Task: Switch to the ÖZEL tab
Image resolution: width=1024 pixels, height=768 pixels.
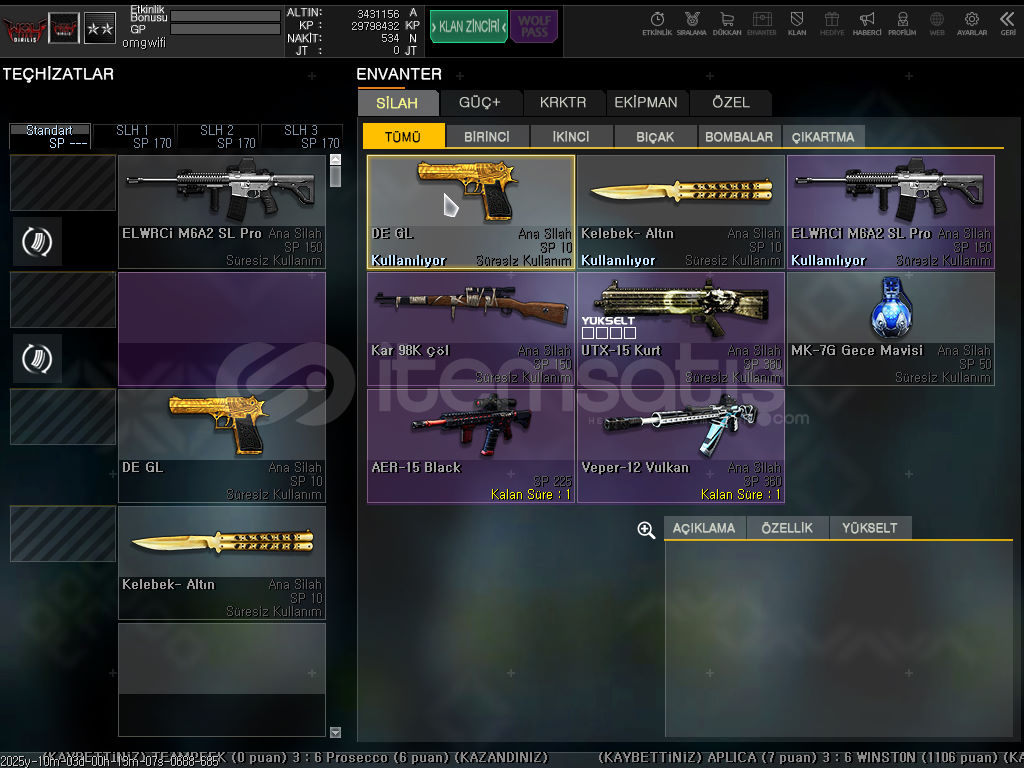Action: tap(731, 103)
